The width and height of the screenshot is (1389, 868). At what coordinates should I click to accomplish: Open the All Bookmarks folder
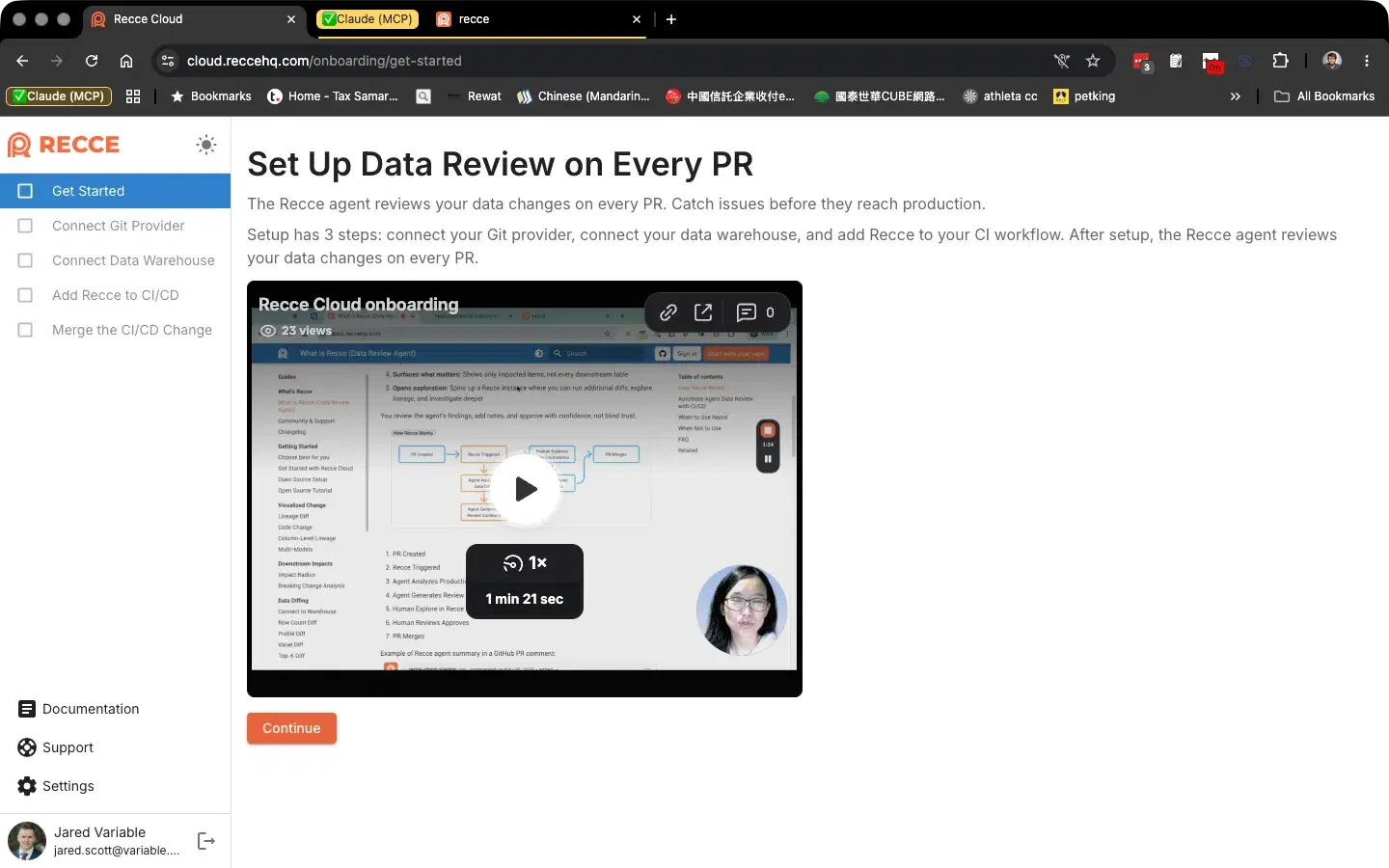1324,96
